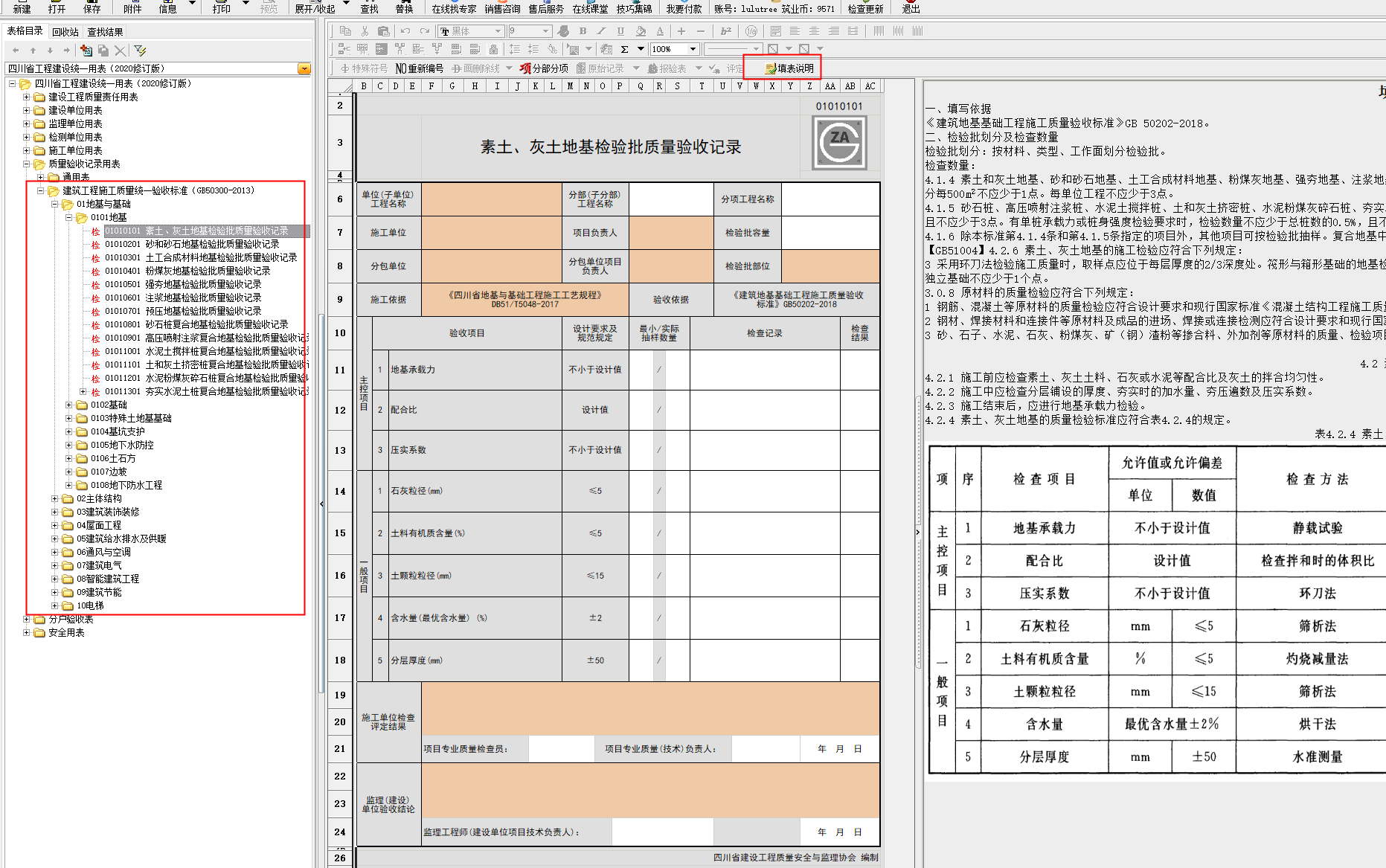Click the font color A icon
Viewport: 1386px width, 868px height.
pos(660,31)
